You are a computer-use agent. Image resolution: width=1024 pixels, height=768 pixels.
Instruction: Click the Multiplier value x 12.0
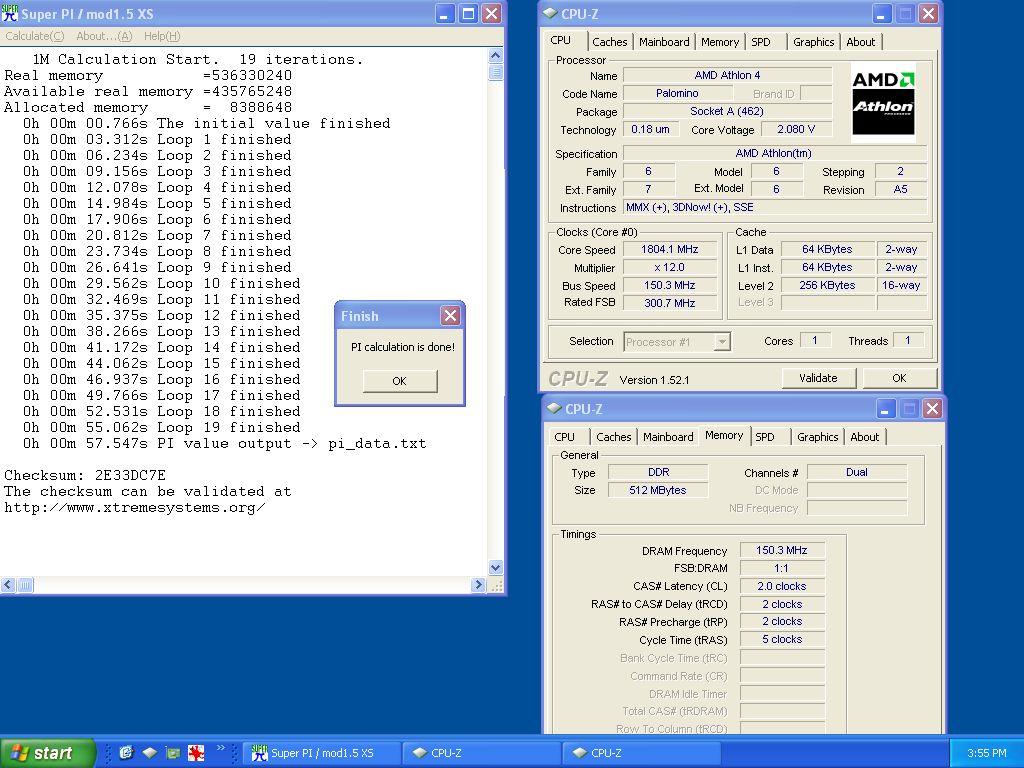pos(669,267)
